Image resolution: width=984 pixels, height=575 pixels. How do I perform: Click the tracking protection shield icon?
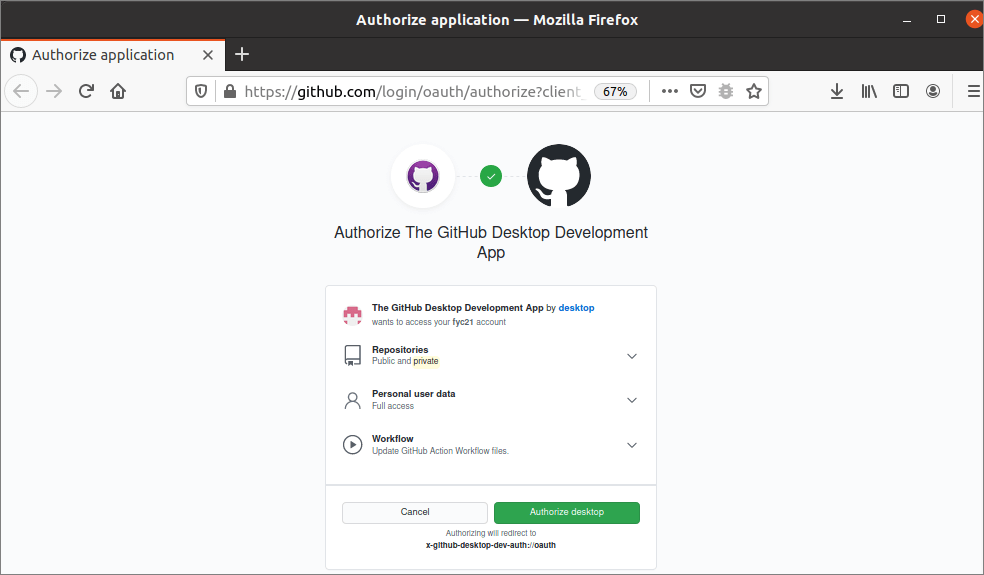point(201,91)
